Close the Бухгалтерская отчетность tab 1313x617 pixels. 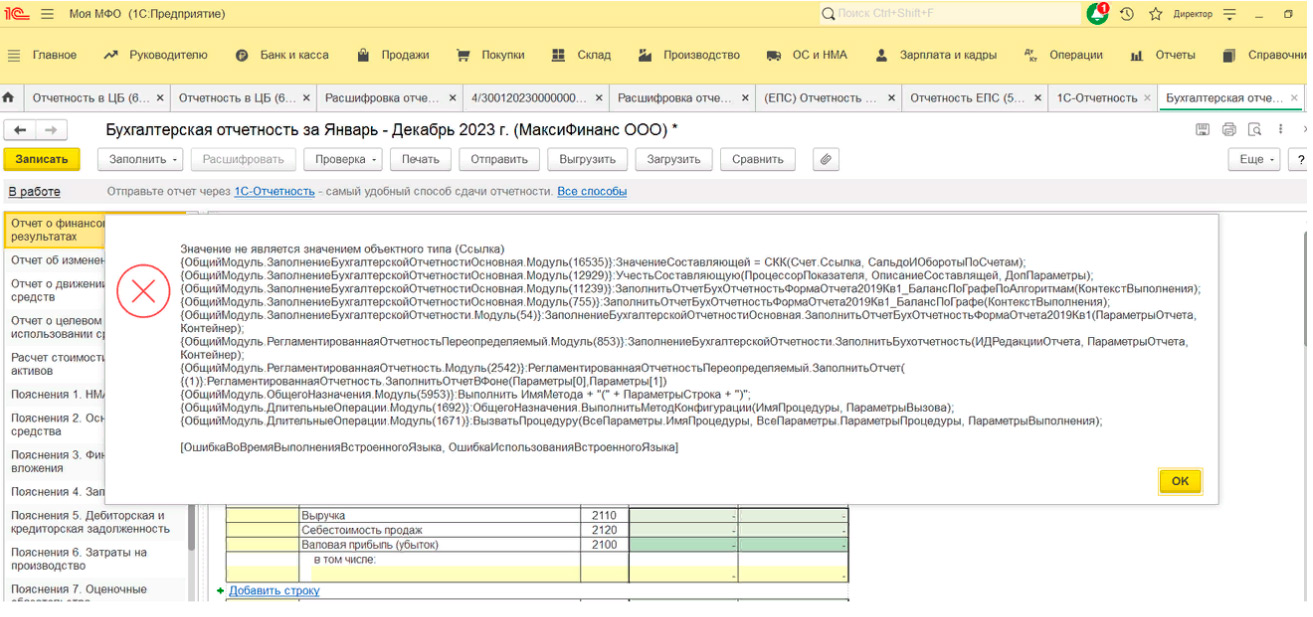1295,98
